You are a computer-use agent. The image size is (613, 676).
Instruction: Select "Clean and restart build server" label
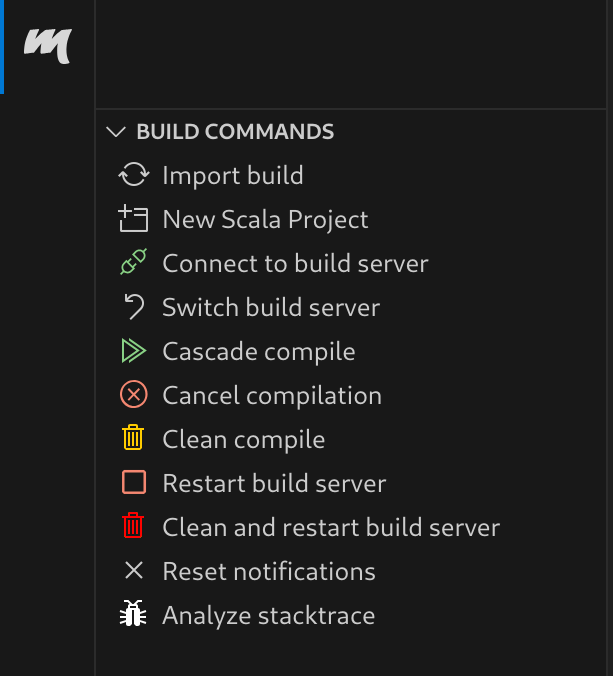pyautogui.click(x=331, y=527)
